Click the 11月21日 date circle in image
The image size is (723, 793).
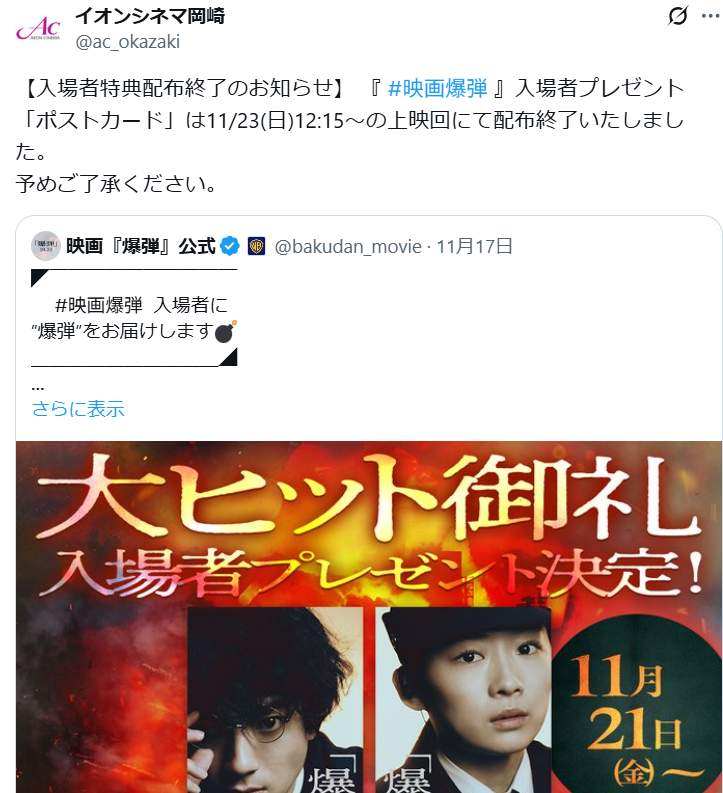click(x=636, y=708)
